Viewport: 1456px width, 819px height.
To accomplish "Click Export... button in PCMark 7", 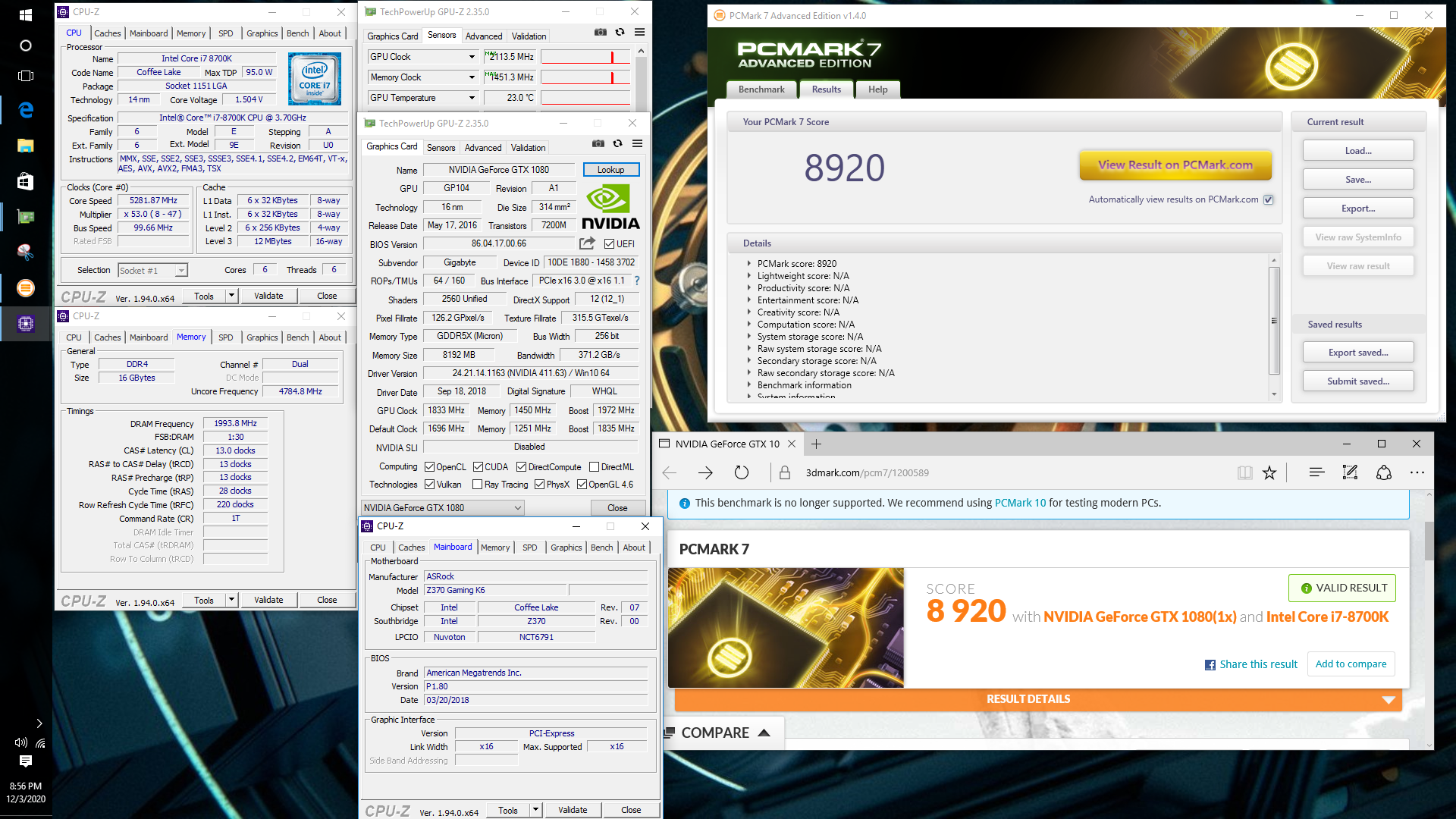I will click(1358, 209).
